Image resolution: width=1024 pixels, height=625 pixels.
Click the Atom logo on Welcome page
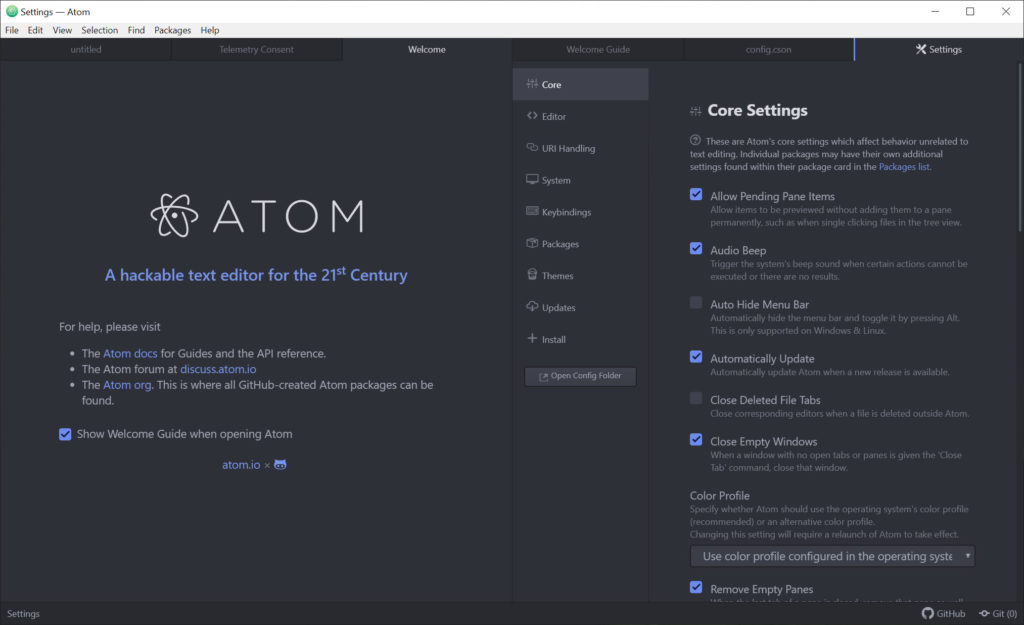(x=257, y=216)
